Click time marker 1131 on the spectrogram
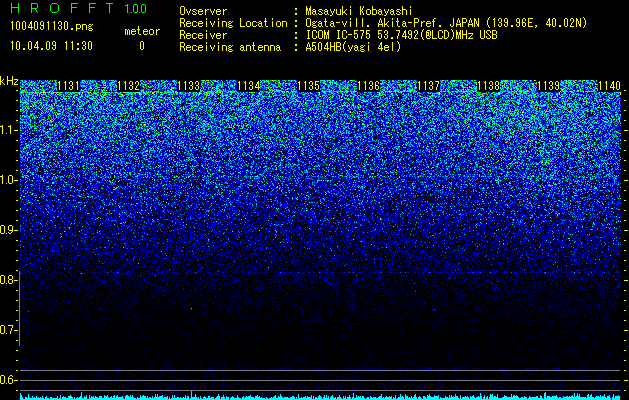 click(x=69, y=86)
